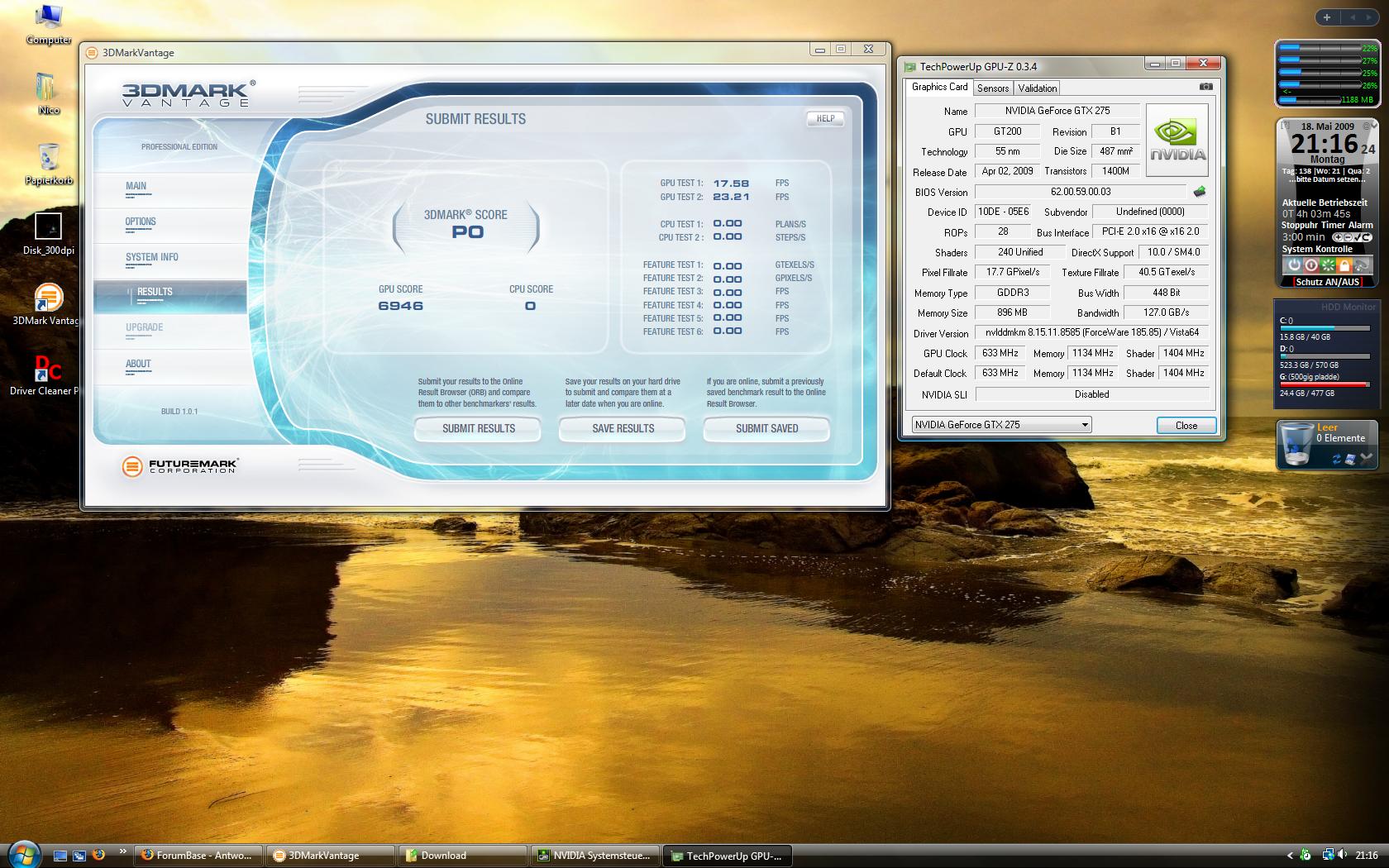This screenshot has width=1389, height=868.
Task: Switch to the Graphics Card tab in GPU-Z
Action: 939,87
